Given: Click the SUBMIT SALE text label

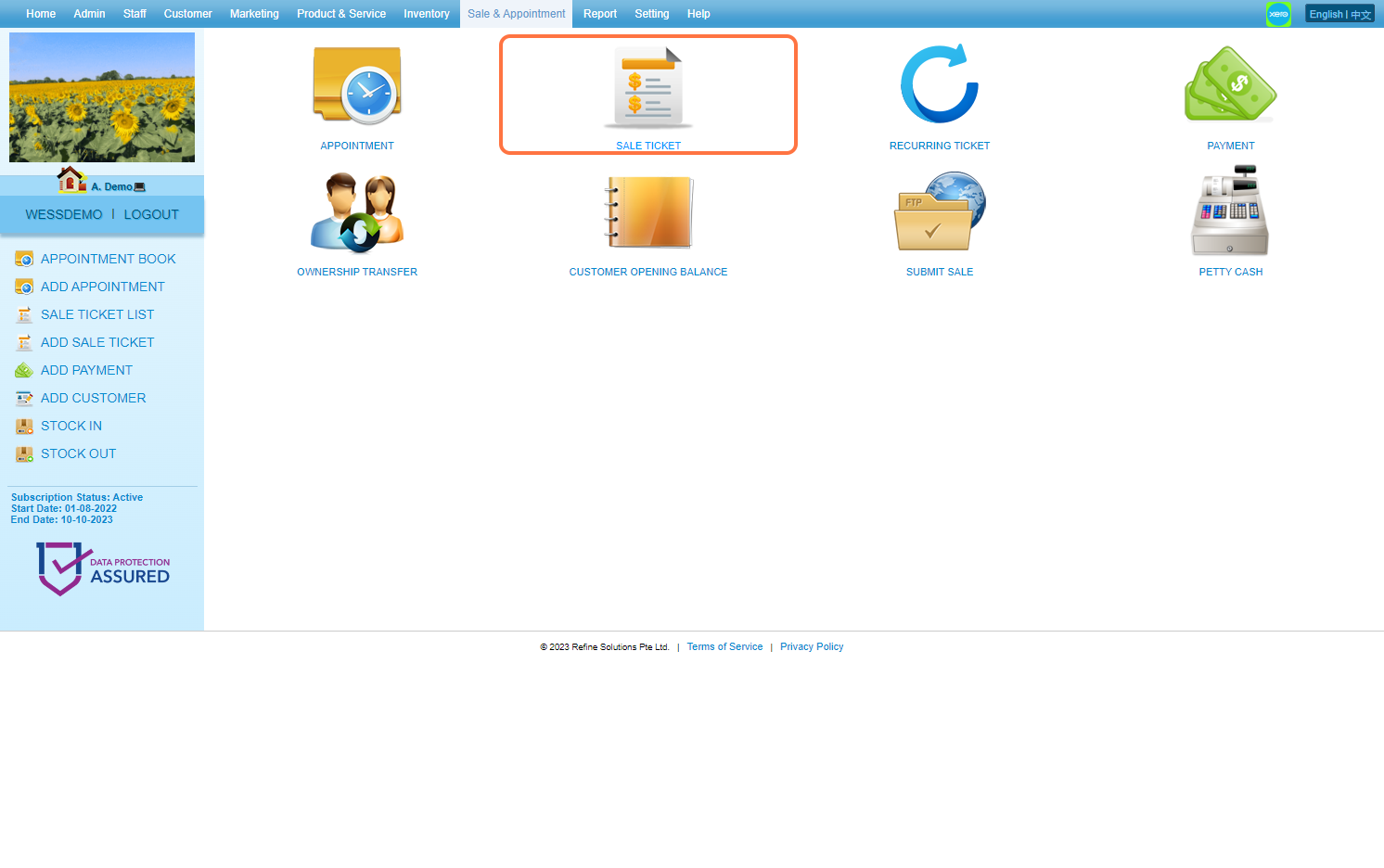Looking at the screenshot, I should pyautogui.click(x=940, y=272).
